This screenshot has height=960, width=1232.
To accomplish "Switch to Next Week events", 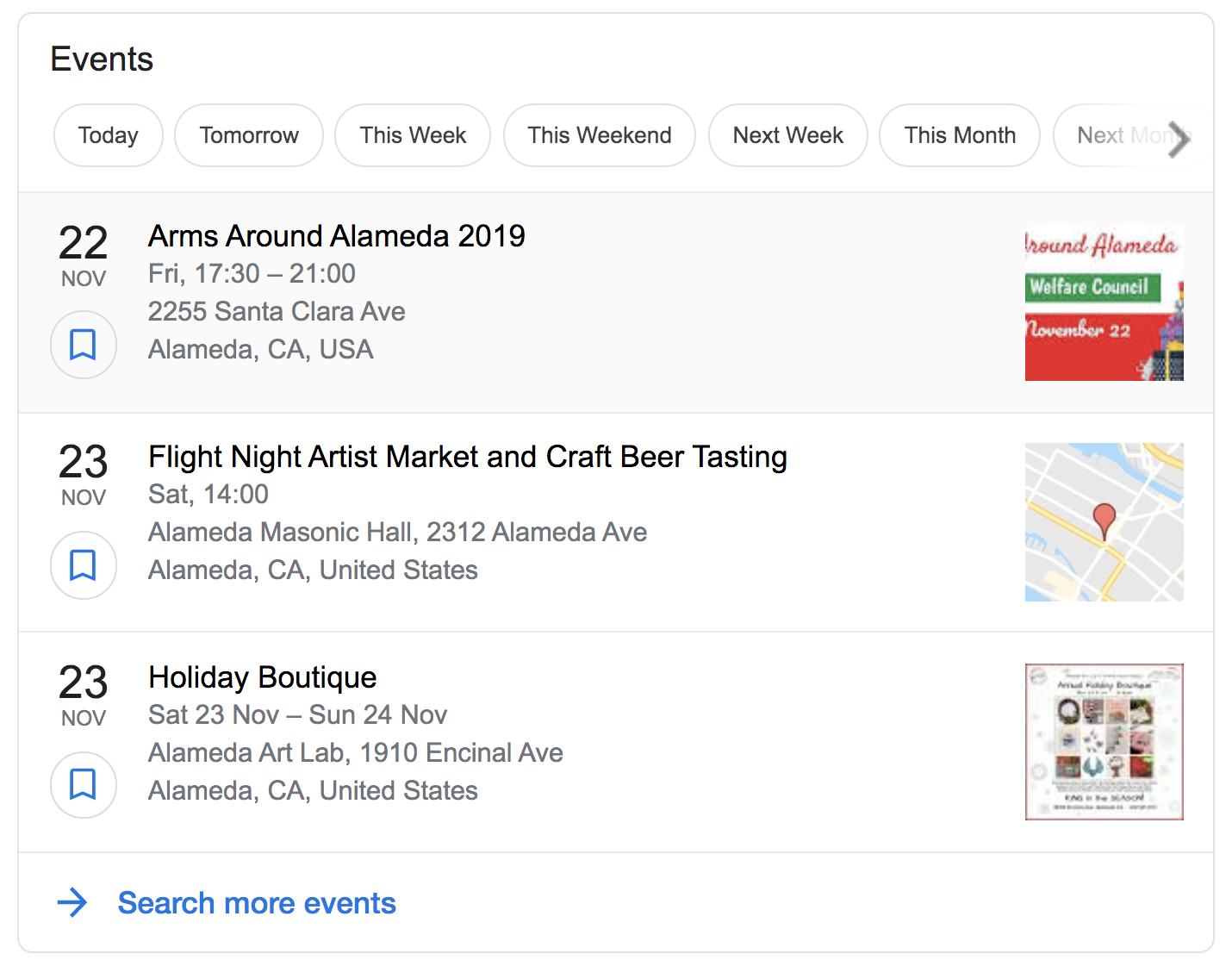I will 787,135.
